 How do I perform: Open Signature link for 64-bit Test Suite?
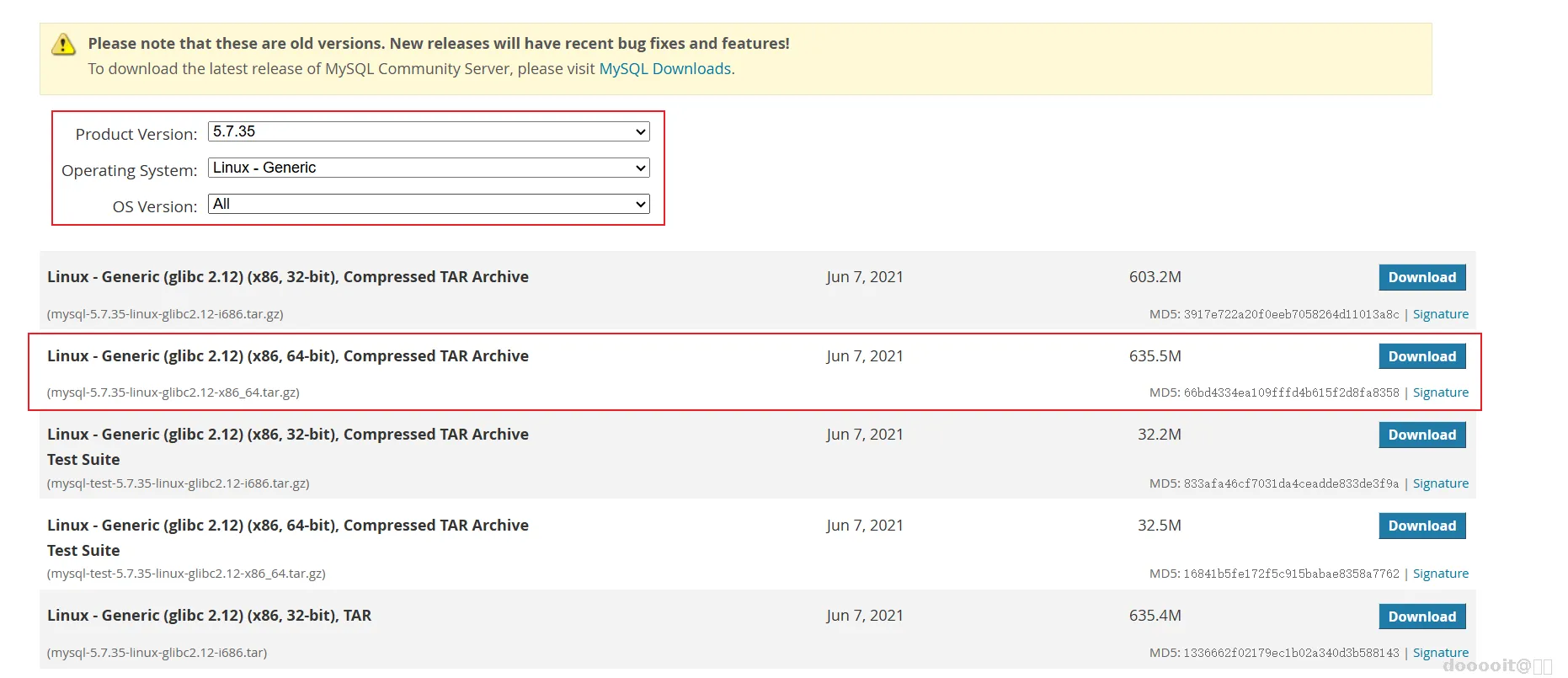pyautogui.click(x=1440, y=574)
